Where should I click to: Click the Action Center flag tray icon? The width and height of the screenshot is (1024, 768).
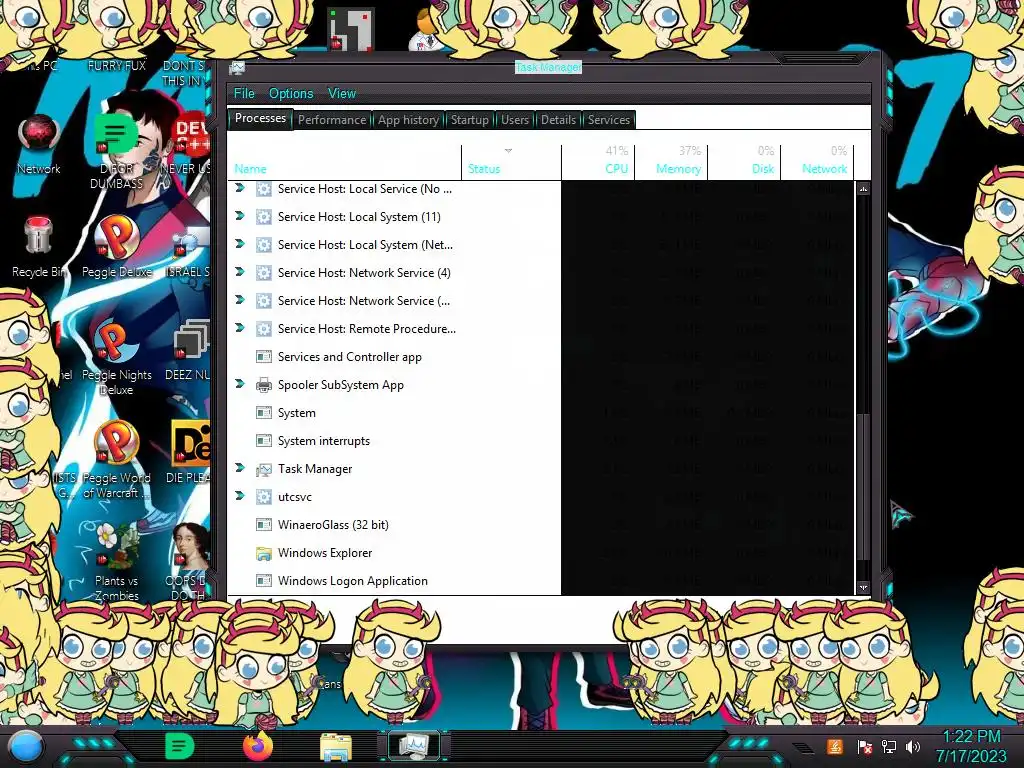(864, 746)
